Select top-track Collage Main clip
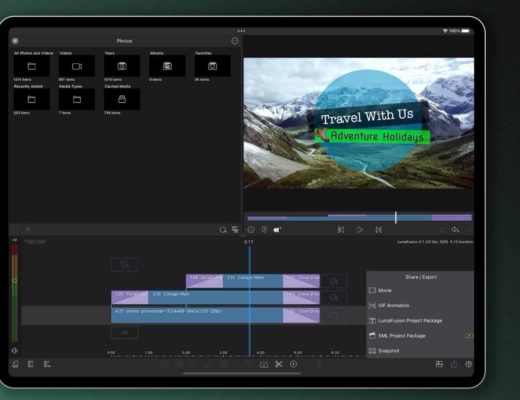Image resolution: width=520 pixels, height=400 pixels. (x=253, y=281)
